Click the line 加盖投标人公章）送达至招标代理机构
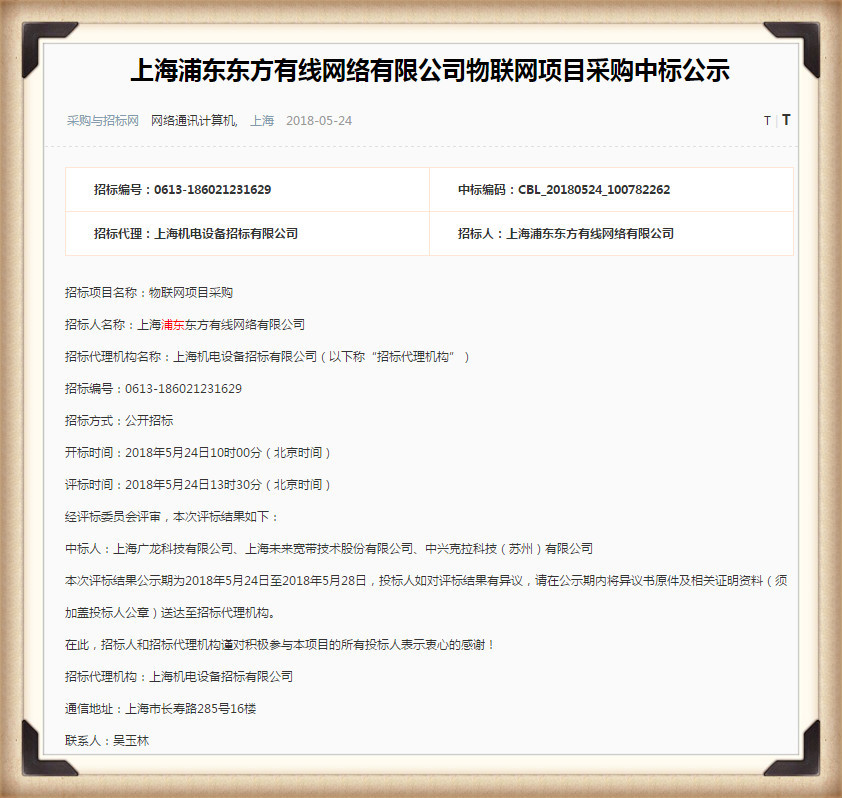 tap(170, 613)
